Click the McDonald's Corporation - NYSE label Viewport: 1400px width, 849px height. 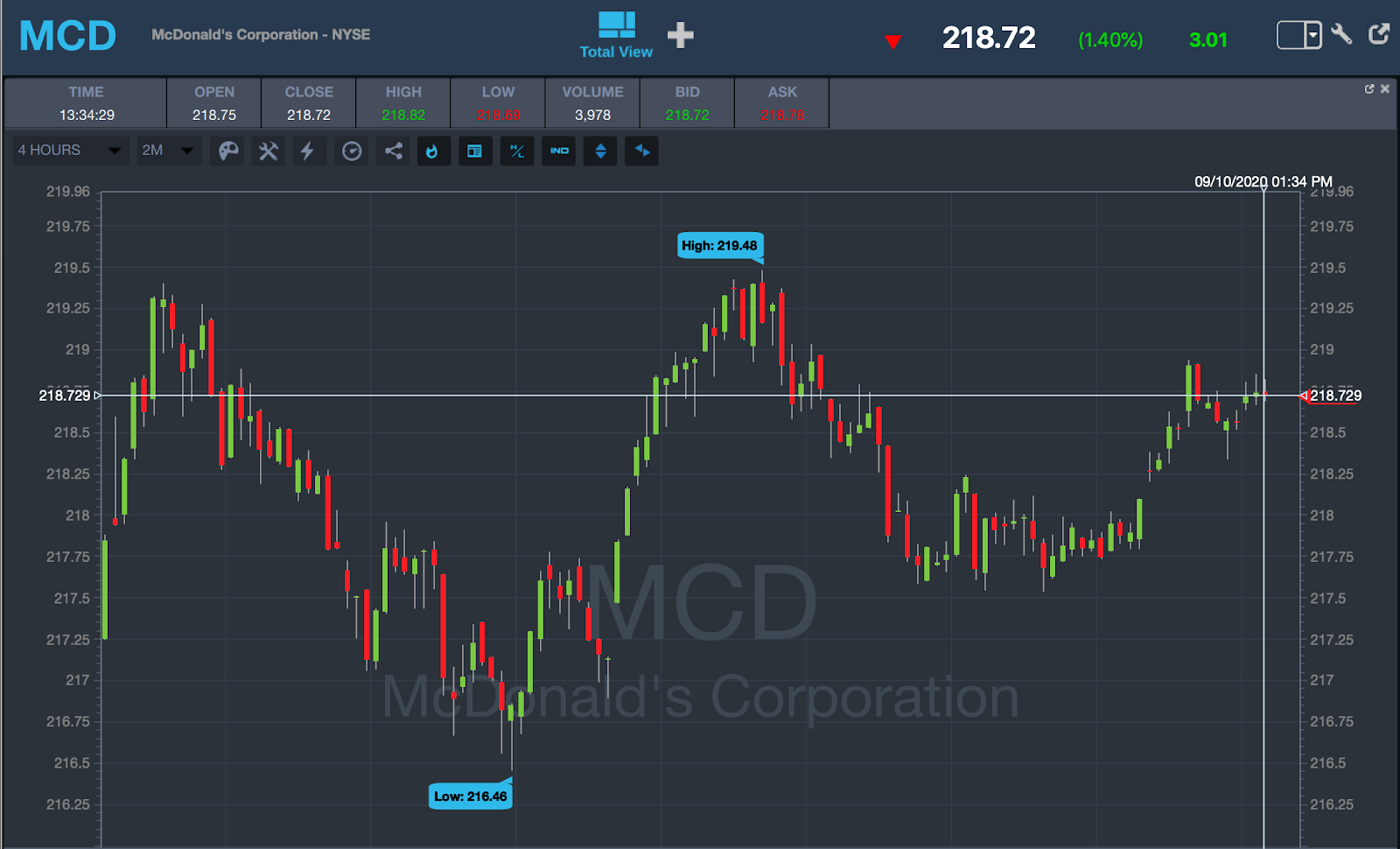tap(261, 35)
